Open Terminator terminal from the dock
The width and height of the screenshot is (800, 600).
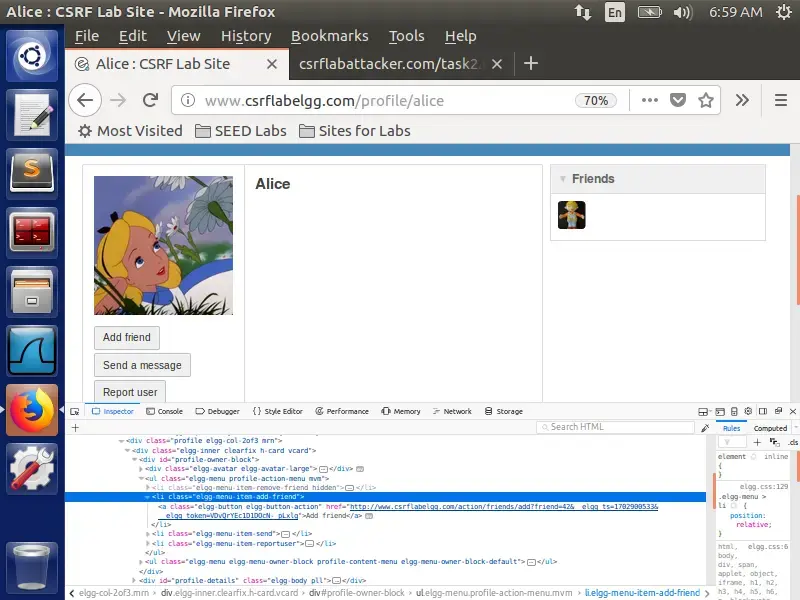(32, 233)
